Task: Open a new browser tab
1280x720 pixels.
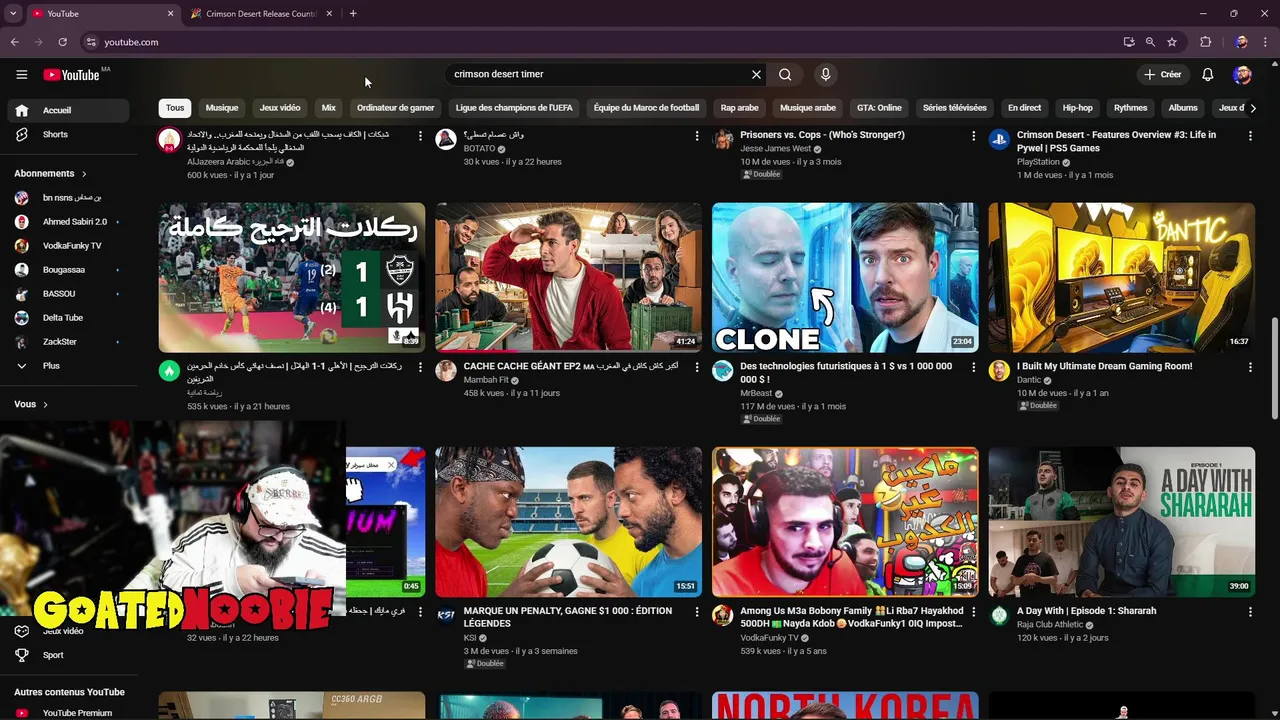Action: (353, 14)
